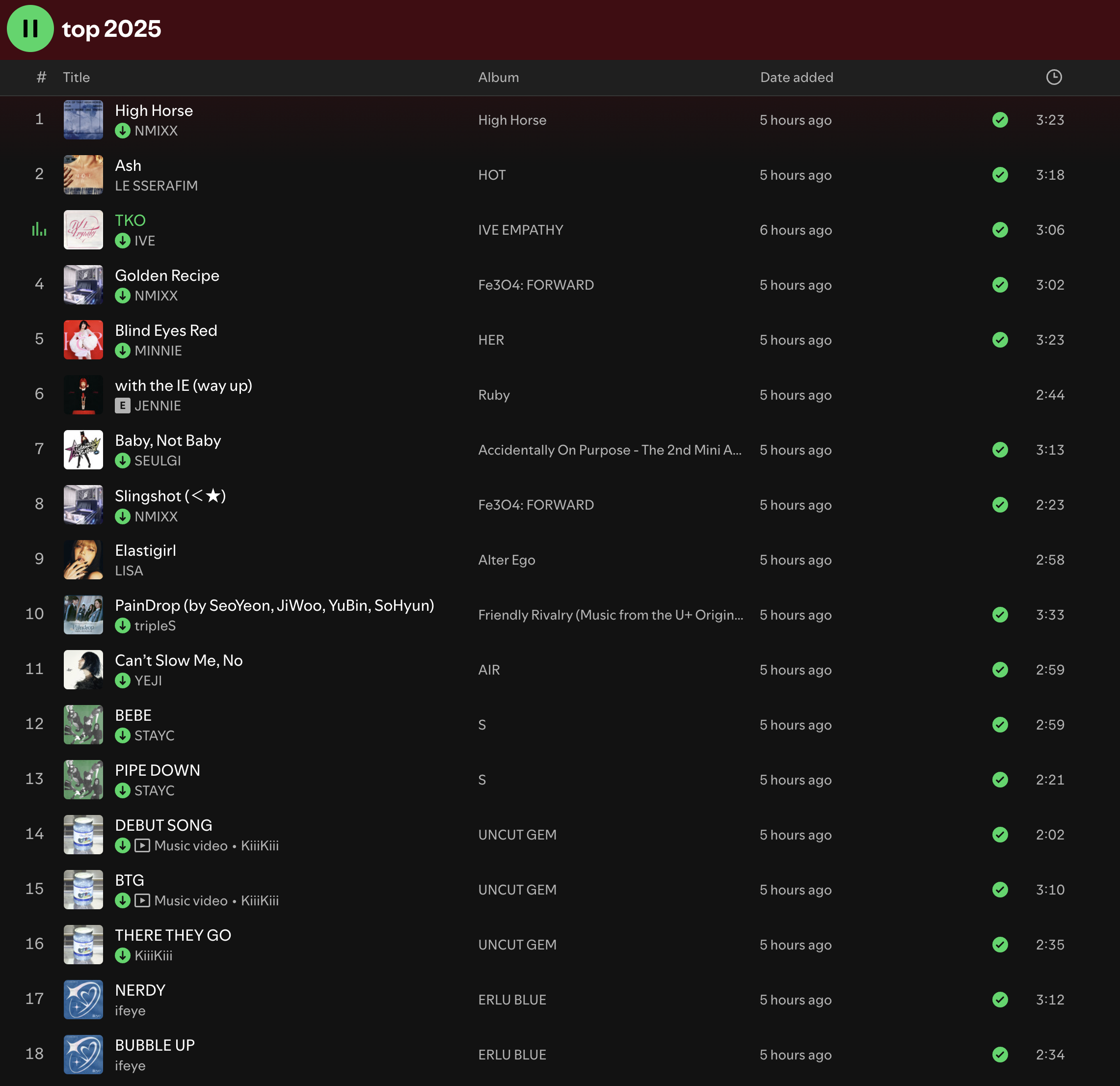The width and height of the screenshot is (1120, 1086).
Task: Select the Golden Recipe song title
Action: tap(167, 275)
